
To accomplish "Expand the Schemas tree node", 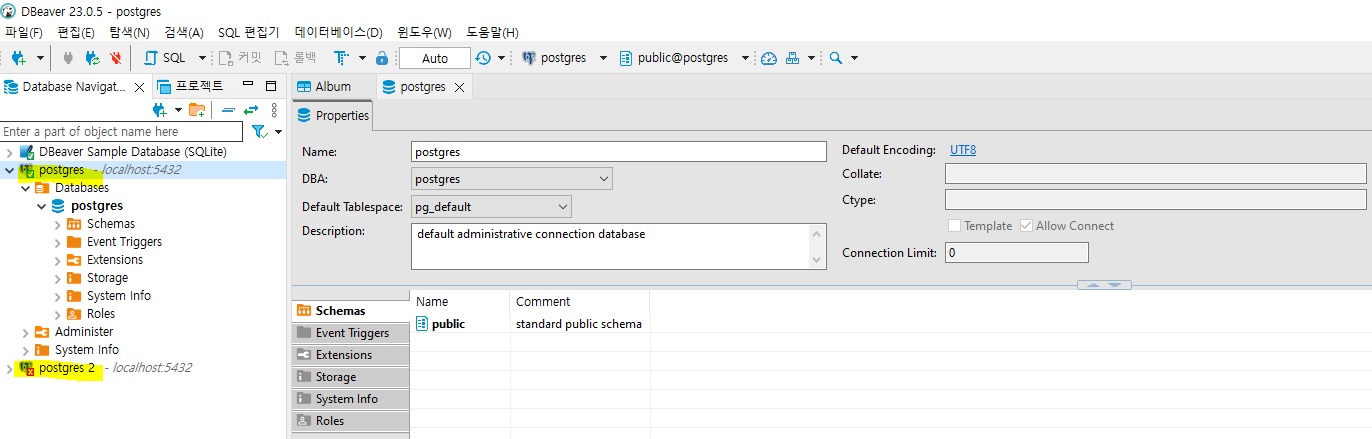I will [58, 224].
